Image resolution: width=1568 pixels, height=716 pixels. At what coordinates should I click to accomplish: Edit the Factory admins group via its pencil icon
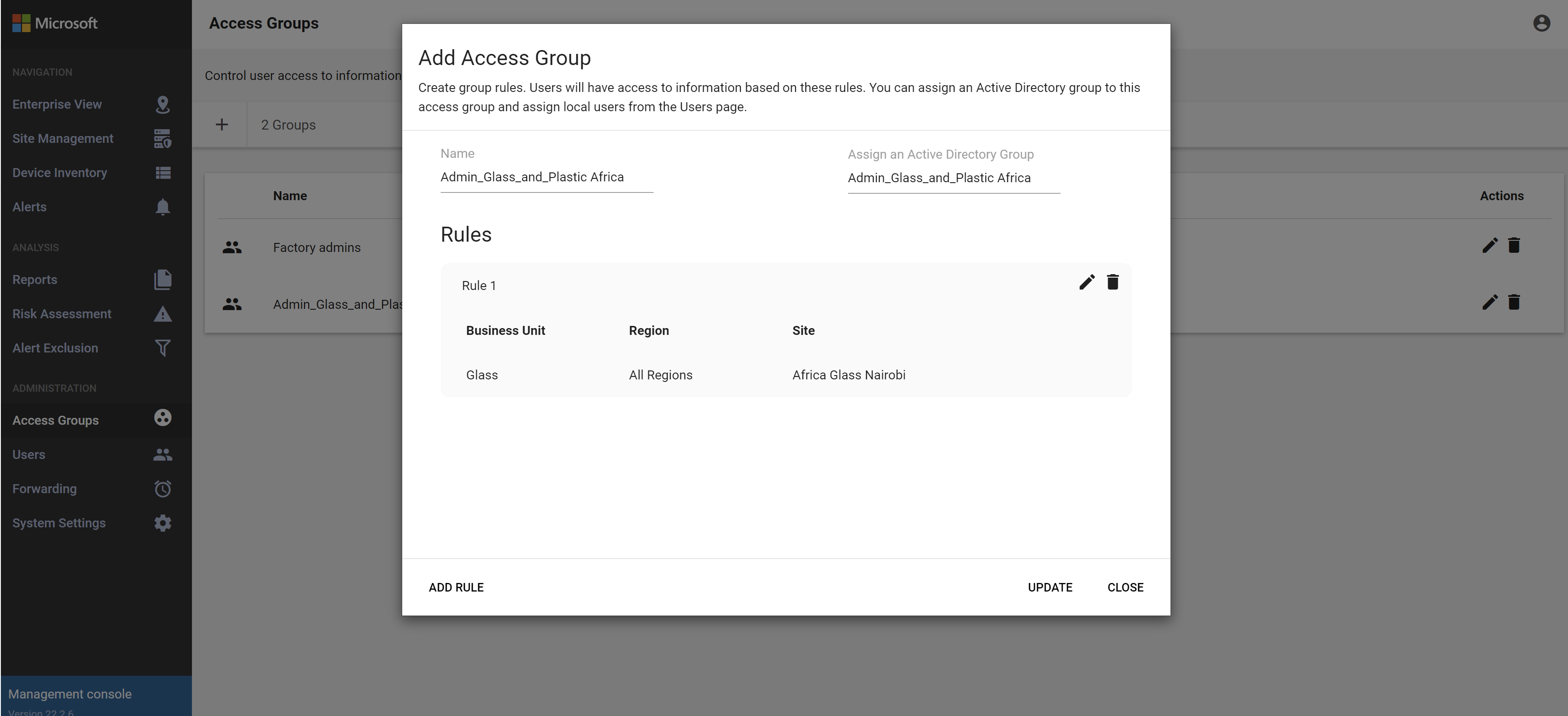point(1490,246)
